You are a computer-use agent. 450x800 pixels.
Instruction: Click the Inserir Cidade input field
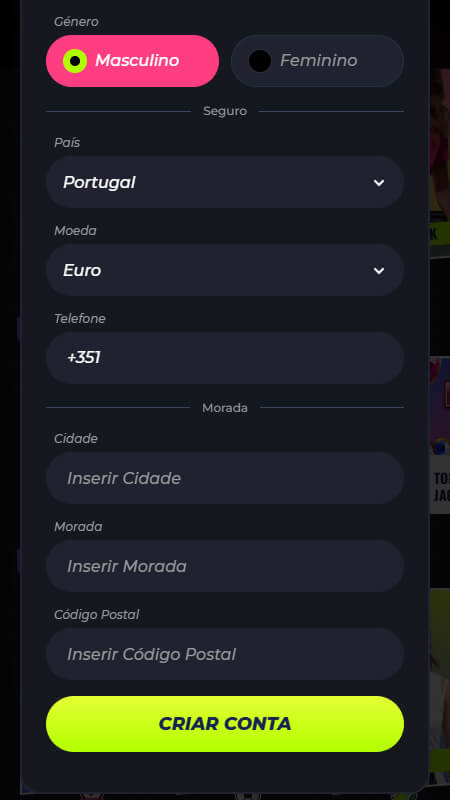tap(225, 478)
